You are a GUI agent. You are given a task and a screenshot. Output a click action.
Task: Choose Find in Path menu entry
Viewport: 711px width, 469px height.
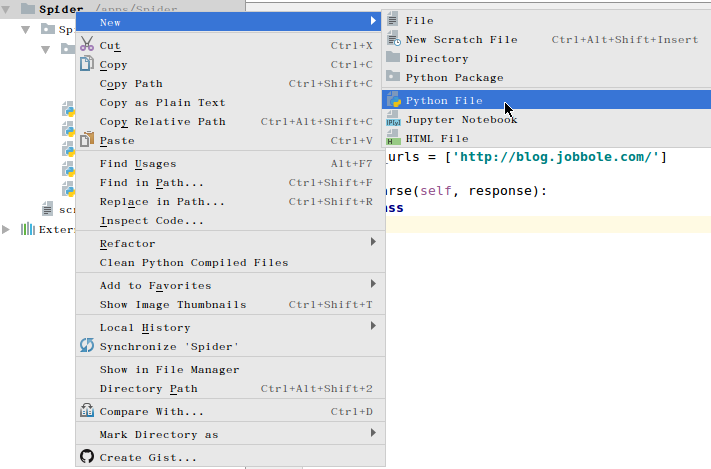click(152, 183)
